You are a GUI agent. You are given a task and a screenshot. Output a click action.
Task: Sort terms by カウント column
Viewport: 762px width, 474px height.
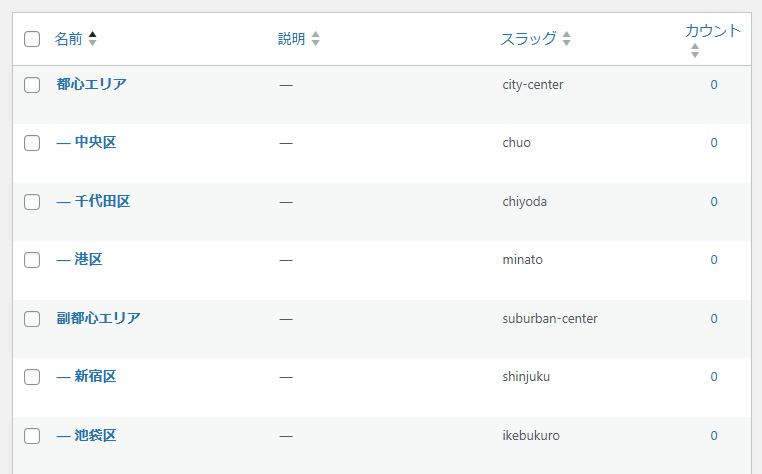[713, 30]
